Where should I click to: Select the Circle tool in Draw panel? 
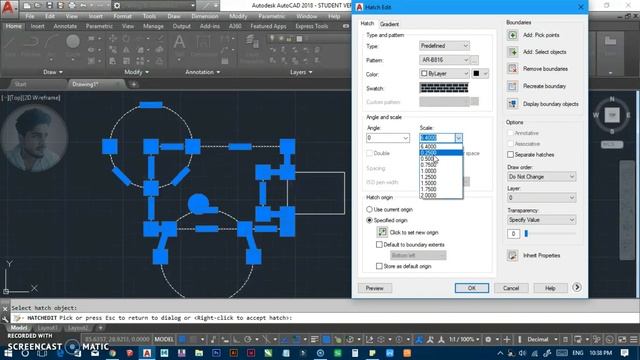(x=73, y=42)
